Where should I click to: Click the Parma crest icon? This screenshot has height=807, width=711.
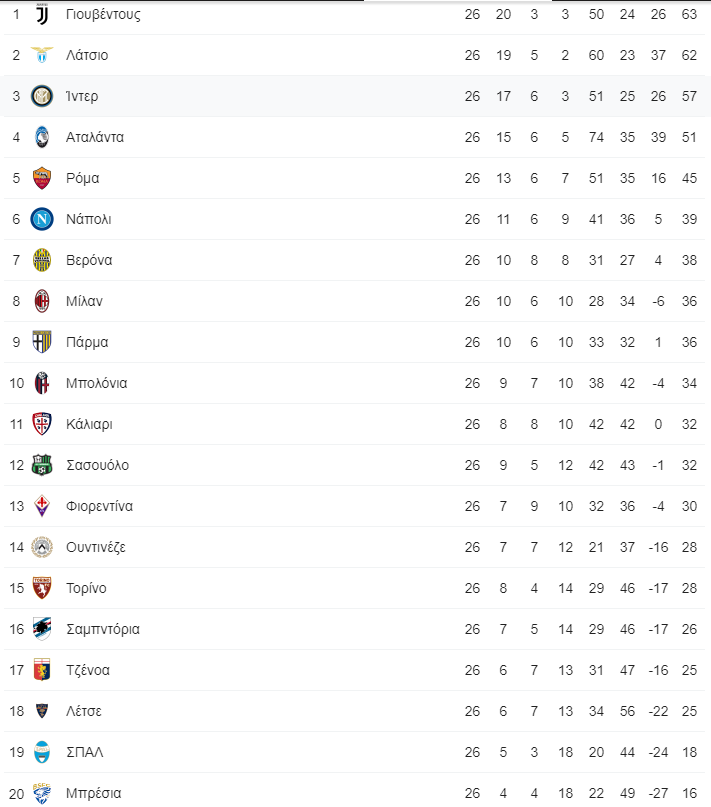(42, 342)
